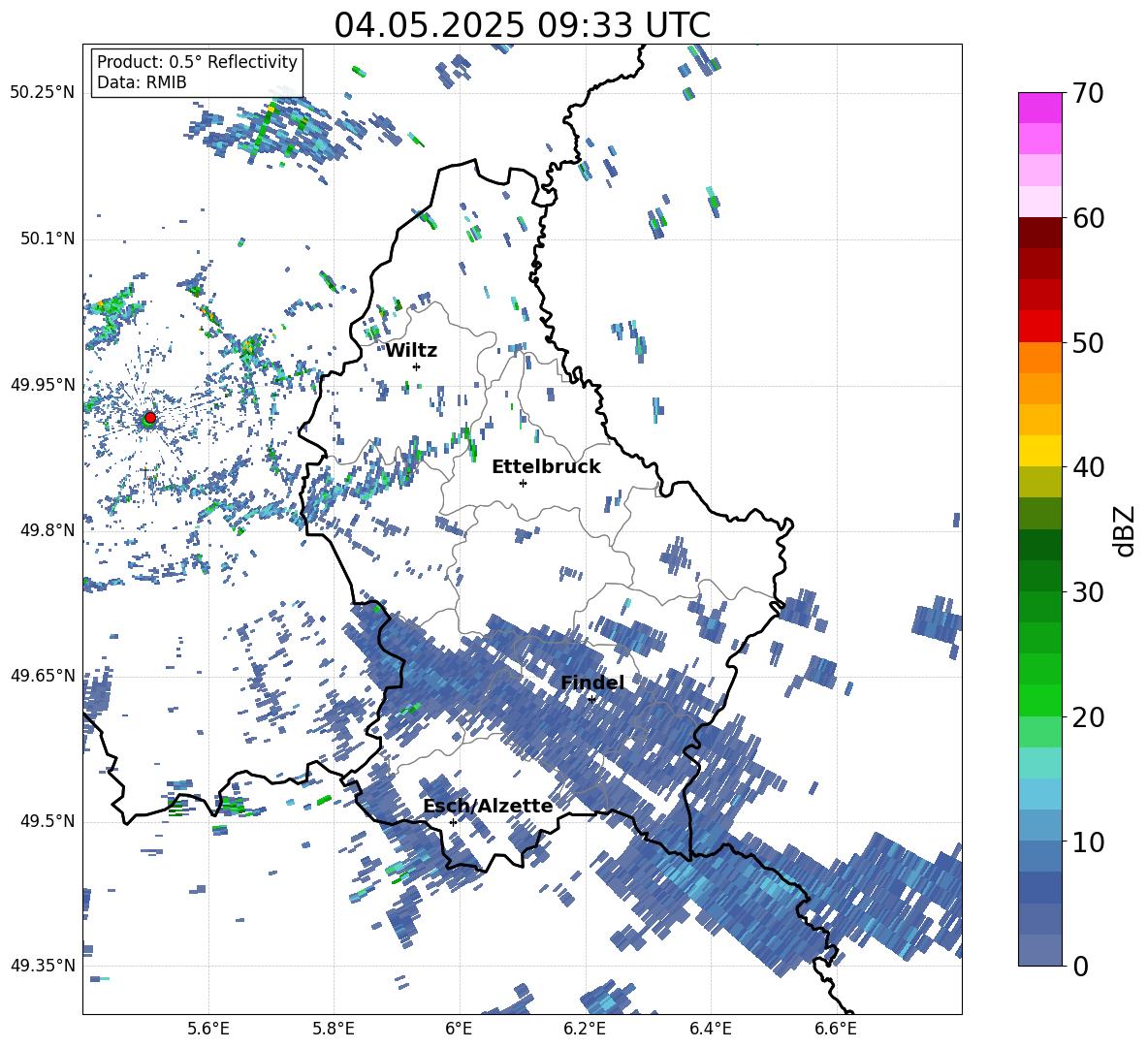Screen dimensions: 1148x1048
Task: Click the 6.4°E longitude label
Action: click(x=710, y=1029)
